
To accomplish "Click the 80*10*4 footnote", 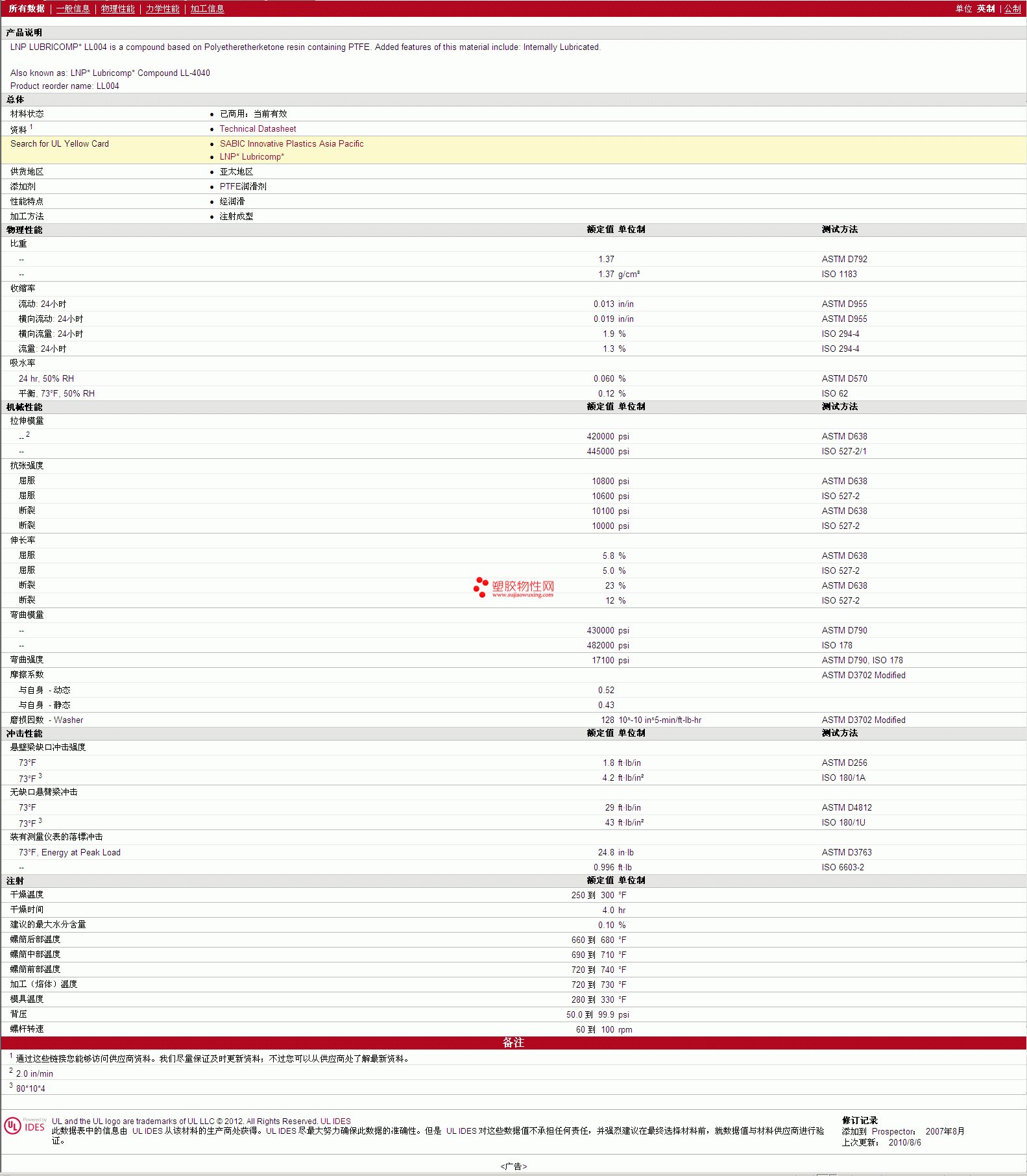I will 30,1089.
